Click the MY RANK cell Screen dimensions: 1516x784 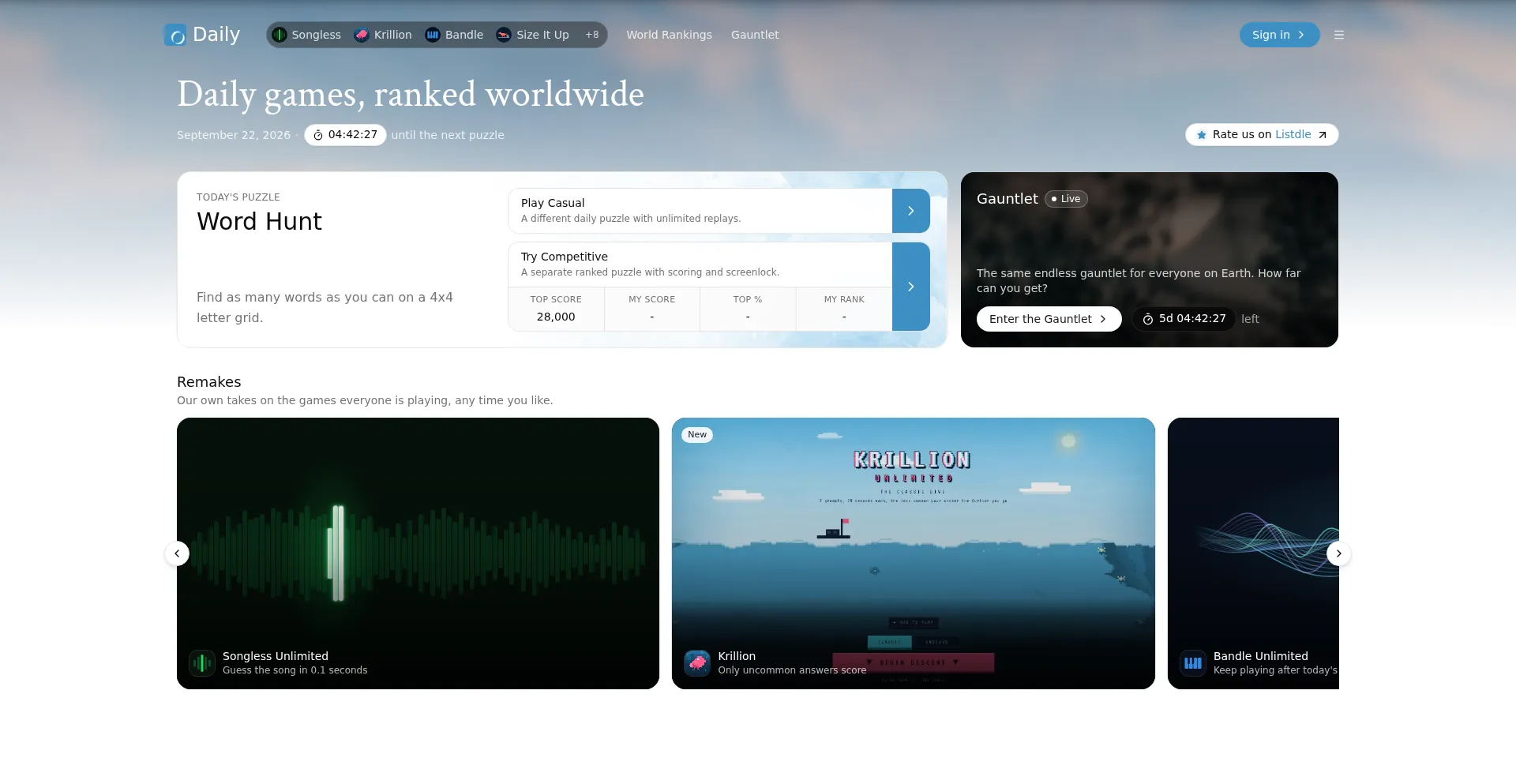[844, 309]
